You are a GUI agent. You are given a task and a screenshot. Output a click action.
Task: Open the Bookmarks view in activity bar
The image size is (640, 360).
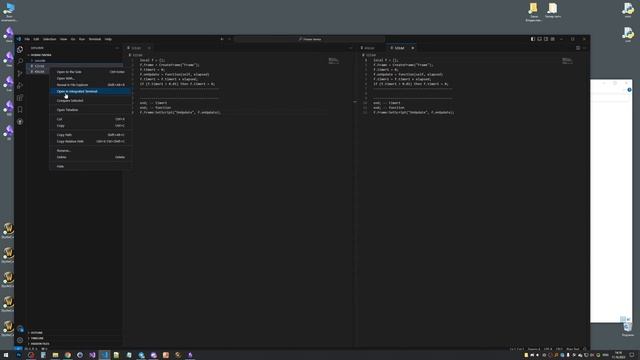[x=20, y=109]
